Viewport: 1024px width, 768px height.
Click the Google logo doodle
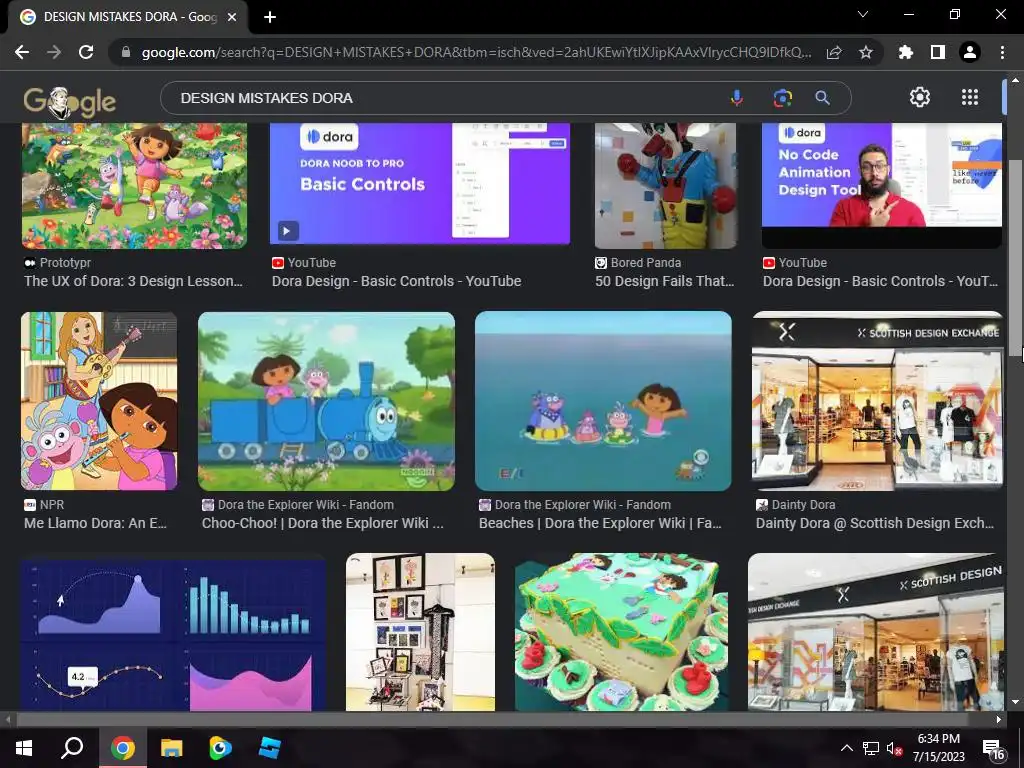tap(69, 102)
